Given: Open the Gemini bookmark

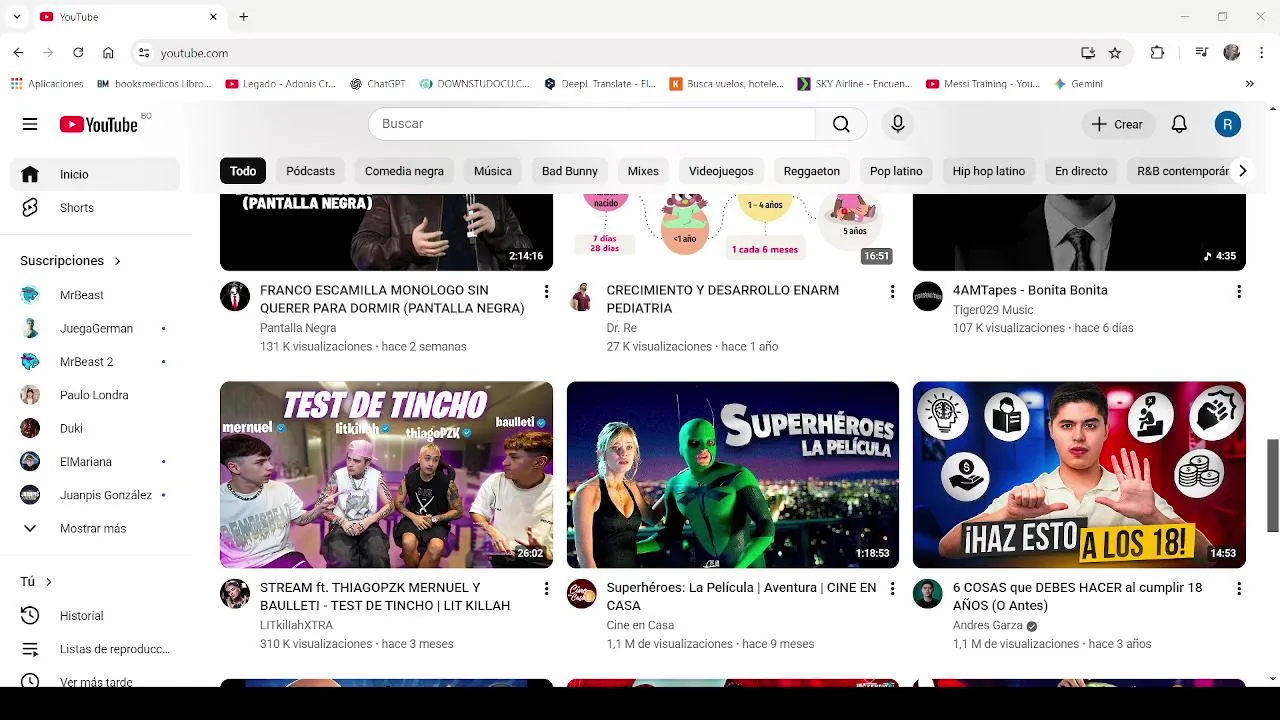Looking at the screenshot, I should pyautogui.click(x=1079, y=84).
